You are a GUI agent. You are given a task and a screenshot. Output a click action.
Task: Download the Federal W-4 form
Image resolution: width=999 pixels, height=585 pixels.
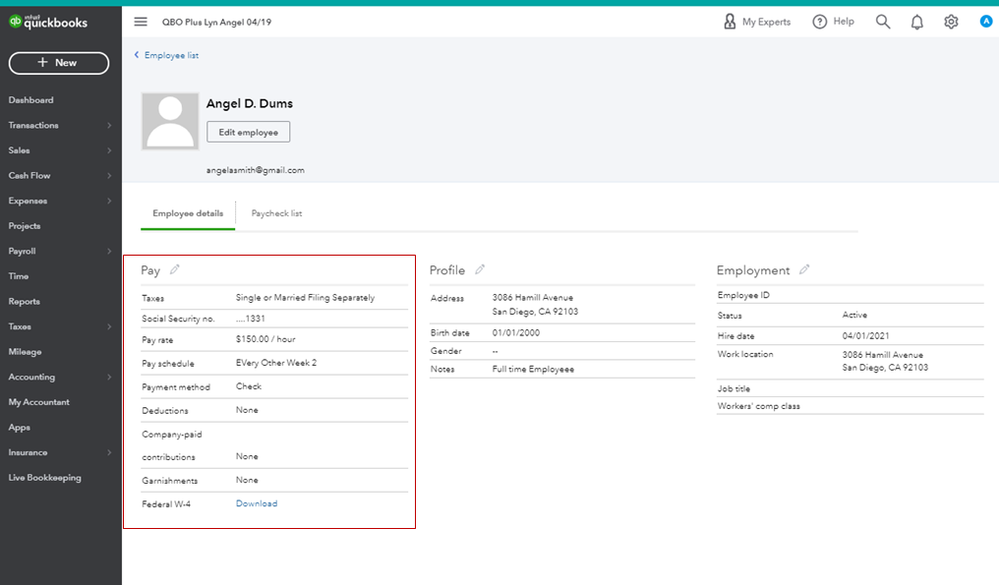point(256,504)
